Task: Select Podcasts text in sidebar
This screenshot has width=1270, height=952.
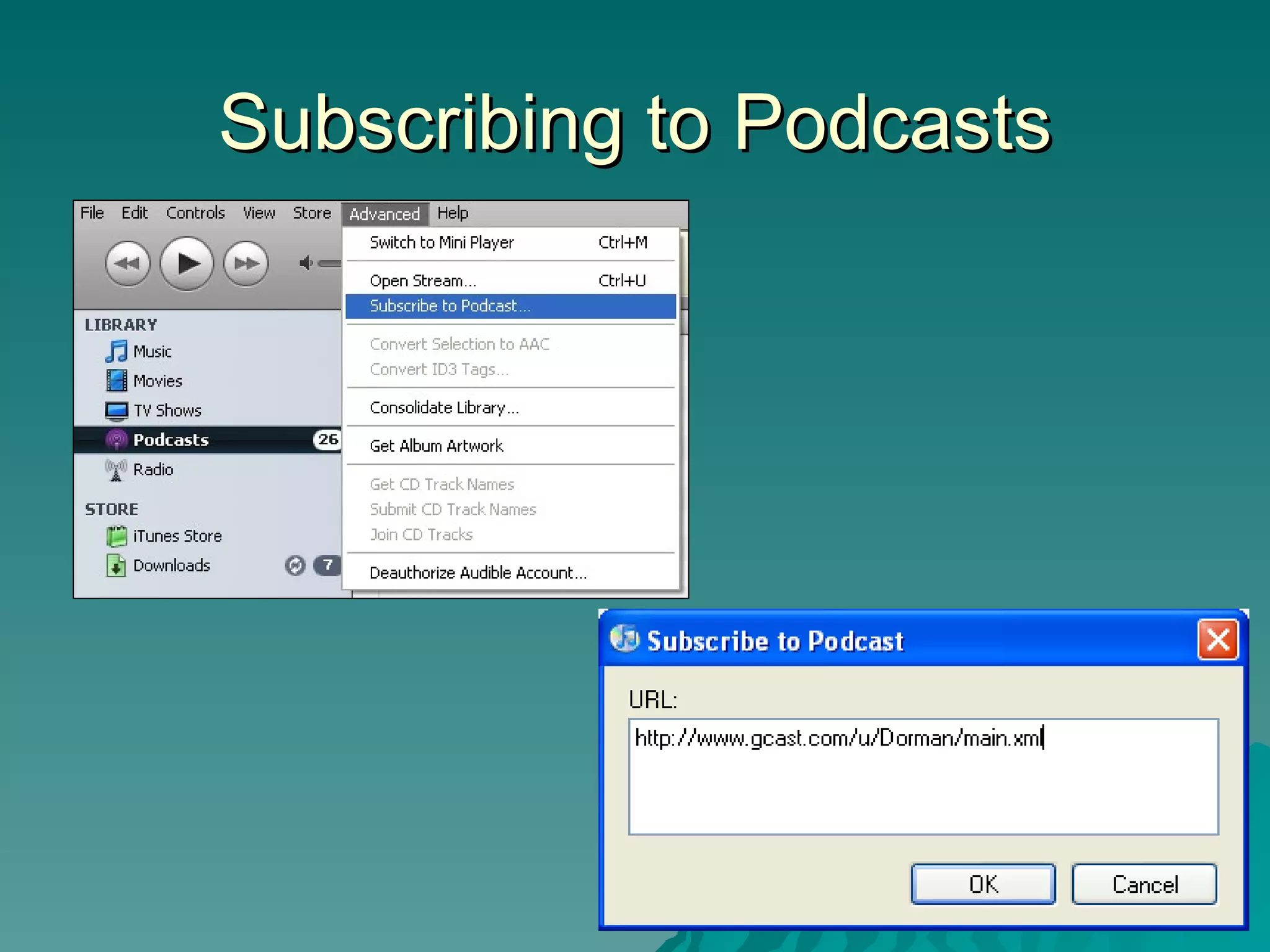Action: pyautogui.click(x=171, y=440)
